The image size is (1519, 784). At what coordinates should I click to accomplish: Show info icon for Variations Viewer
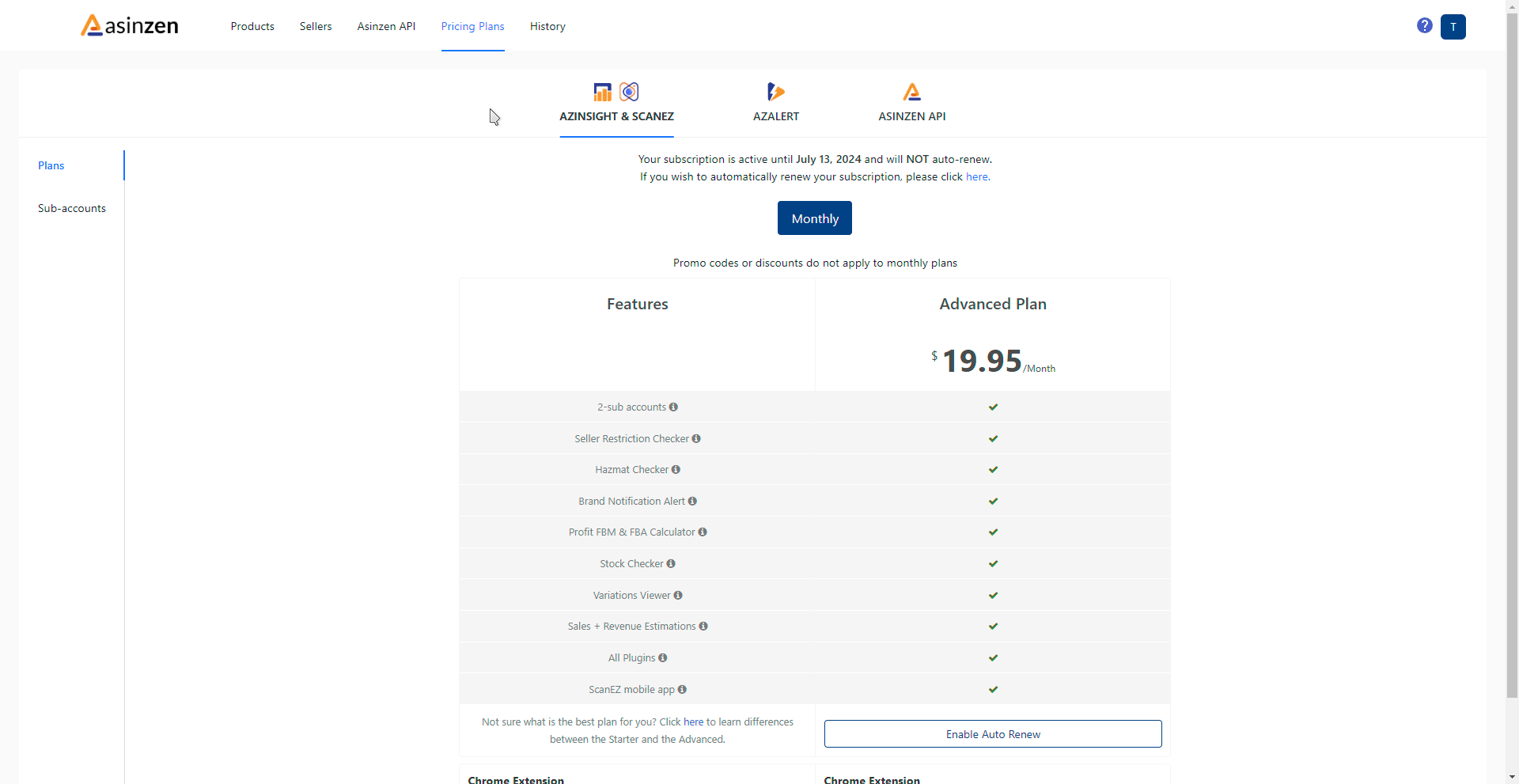pyautogui.click(x=678, y=595)
